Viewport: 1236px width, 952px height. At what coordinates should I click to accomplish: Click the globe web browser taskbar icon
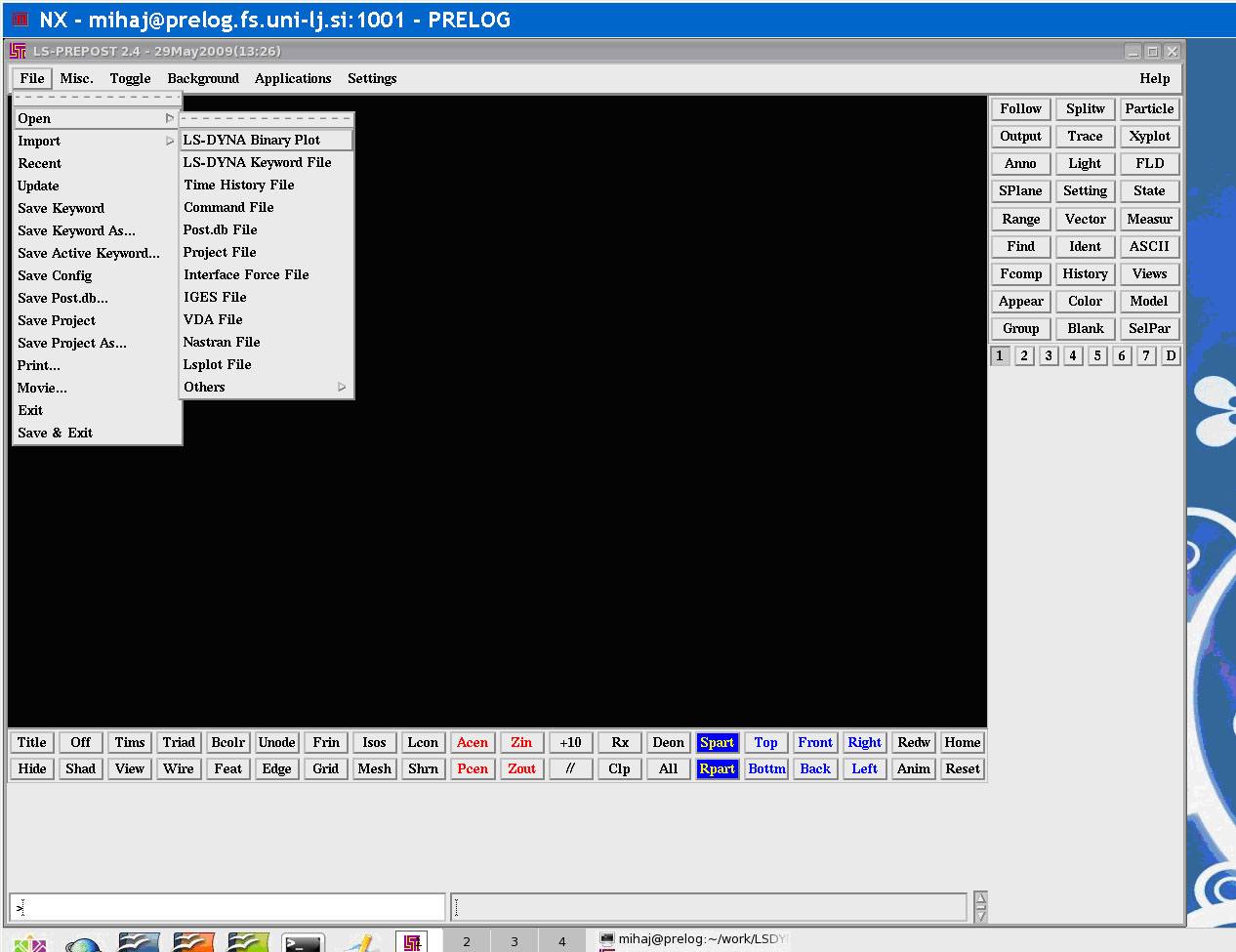(x=84, y=944)
